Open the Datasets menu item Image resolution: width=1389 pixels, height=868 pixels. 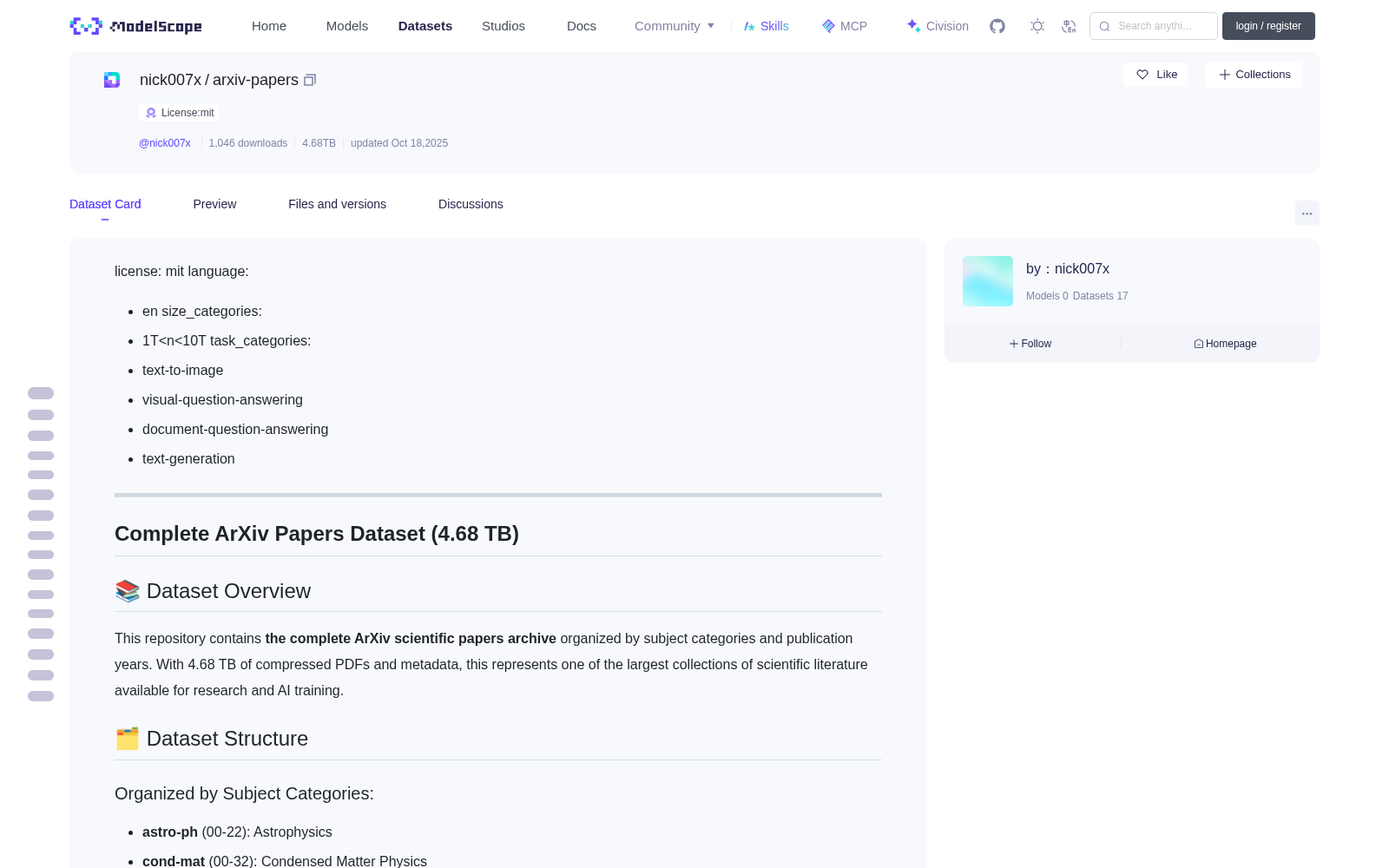point(425,26)
